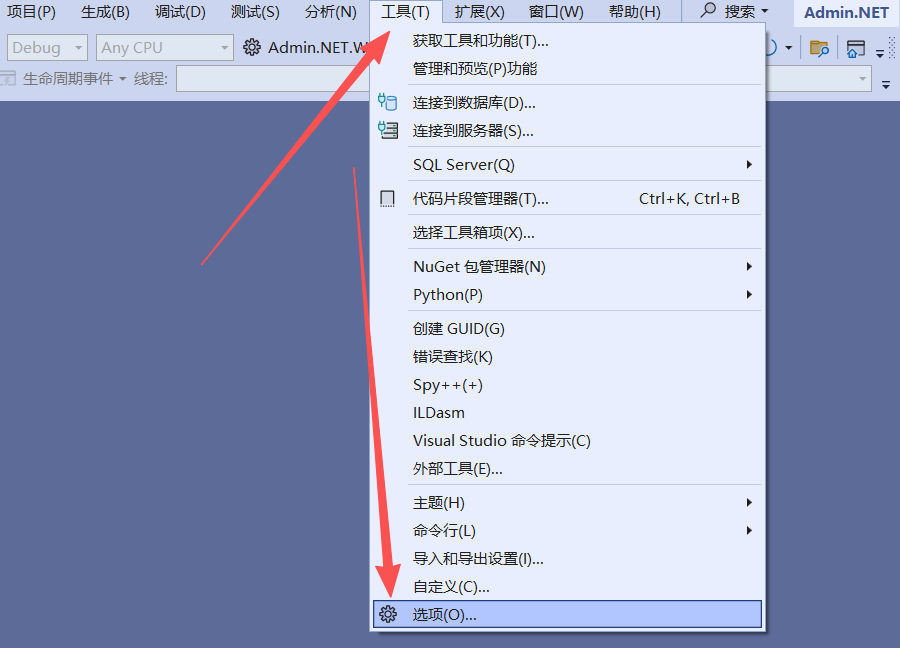Click the folder search toolbar icon
The width and height of the screenshot is (900, 648).
tap(819, 48)
